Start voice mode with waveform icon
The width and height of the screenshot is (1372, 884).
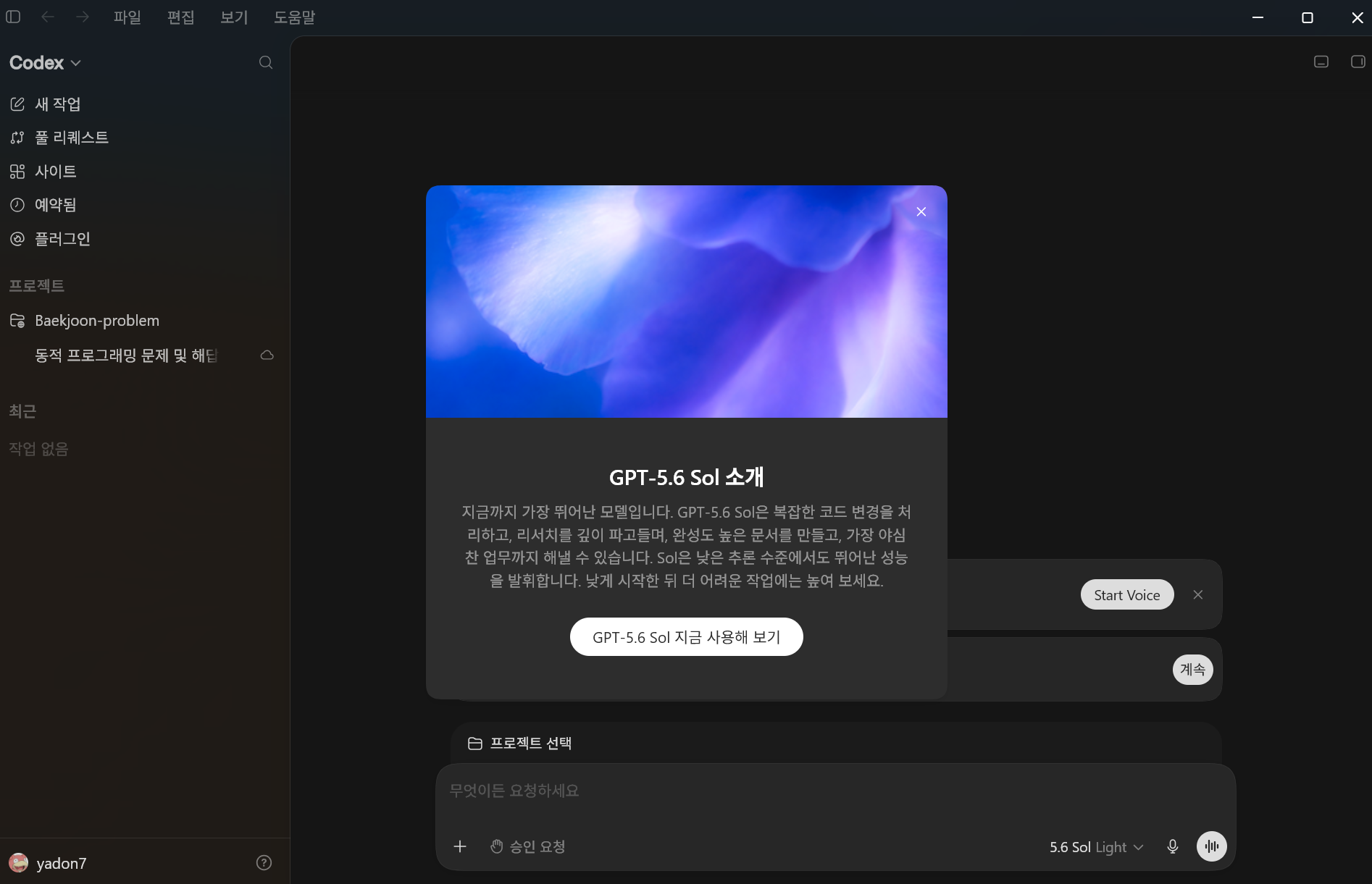pos(1212,846)
